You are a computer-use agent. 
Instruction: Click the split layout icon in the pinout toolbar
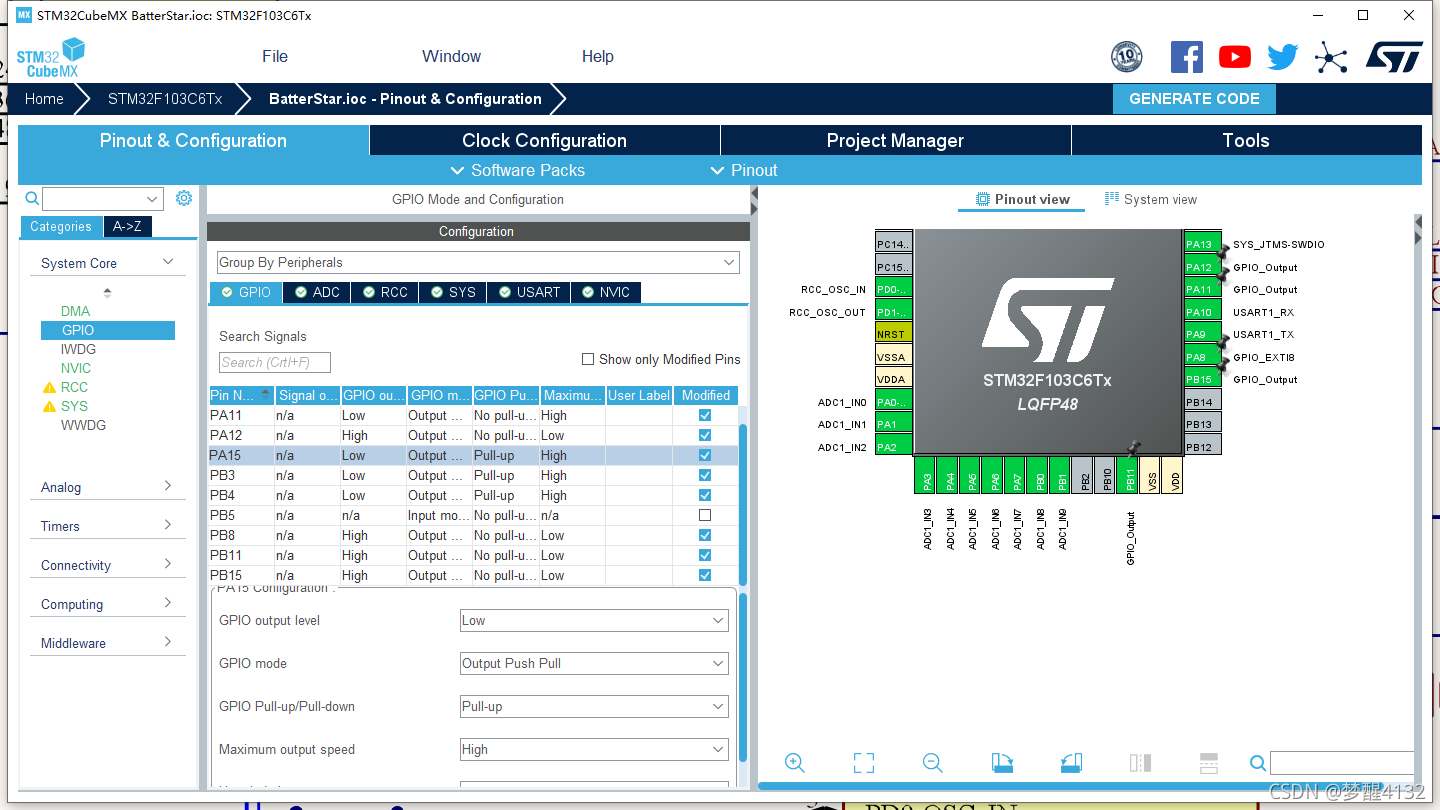click(1208, 763)
